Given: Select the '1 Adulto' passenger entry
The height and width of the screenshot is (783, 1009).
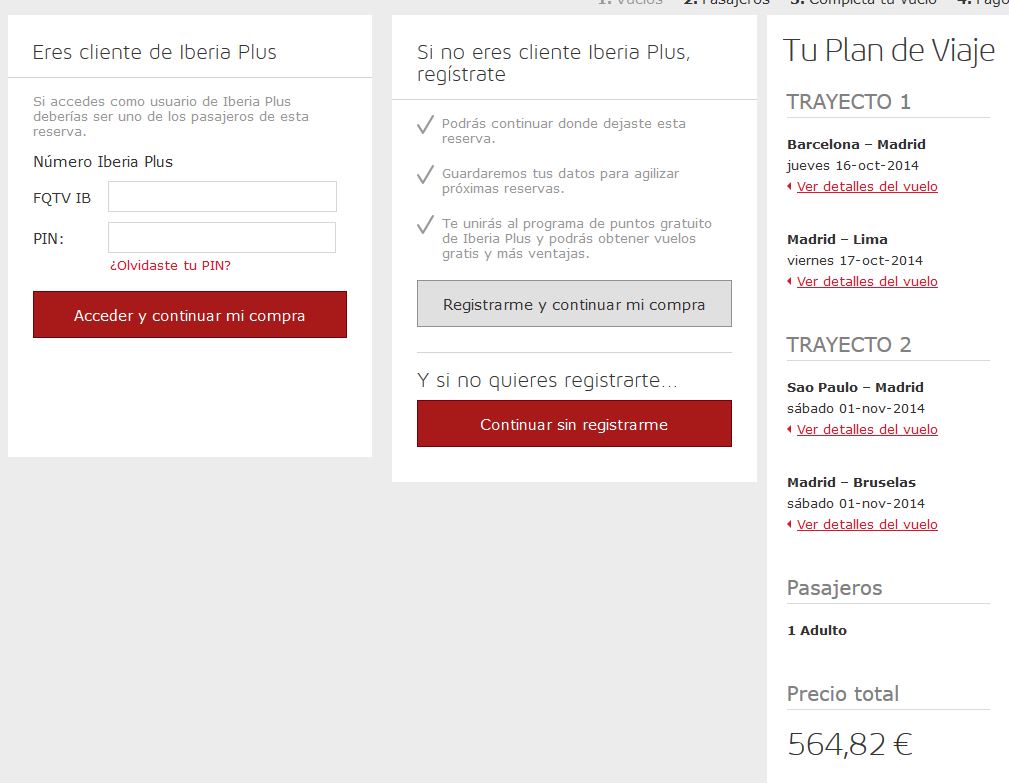Looking at the screenshot, I should click(x=817, y=631).
